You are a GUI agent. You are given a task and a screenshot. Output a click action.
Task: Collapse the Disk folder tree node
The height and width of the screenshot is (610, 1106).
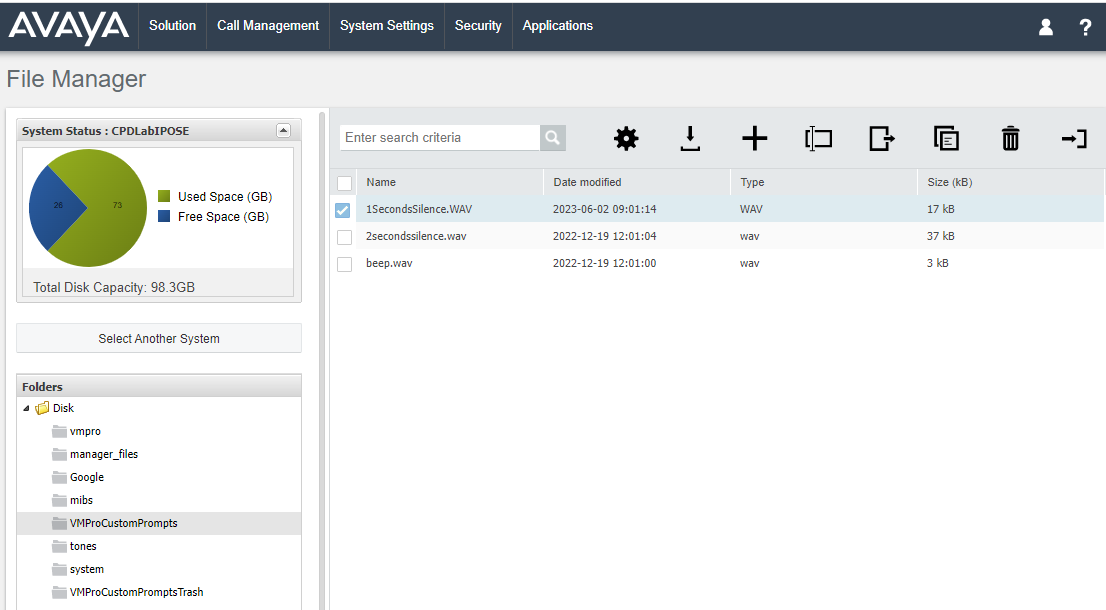[x=26, y=408]
